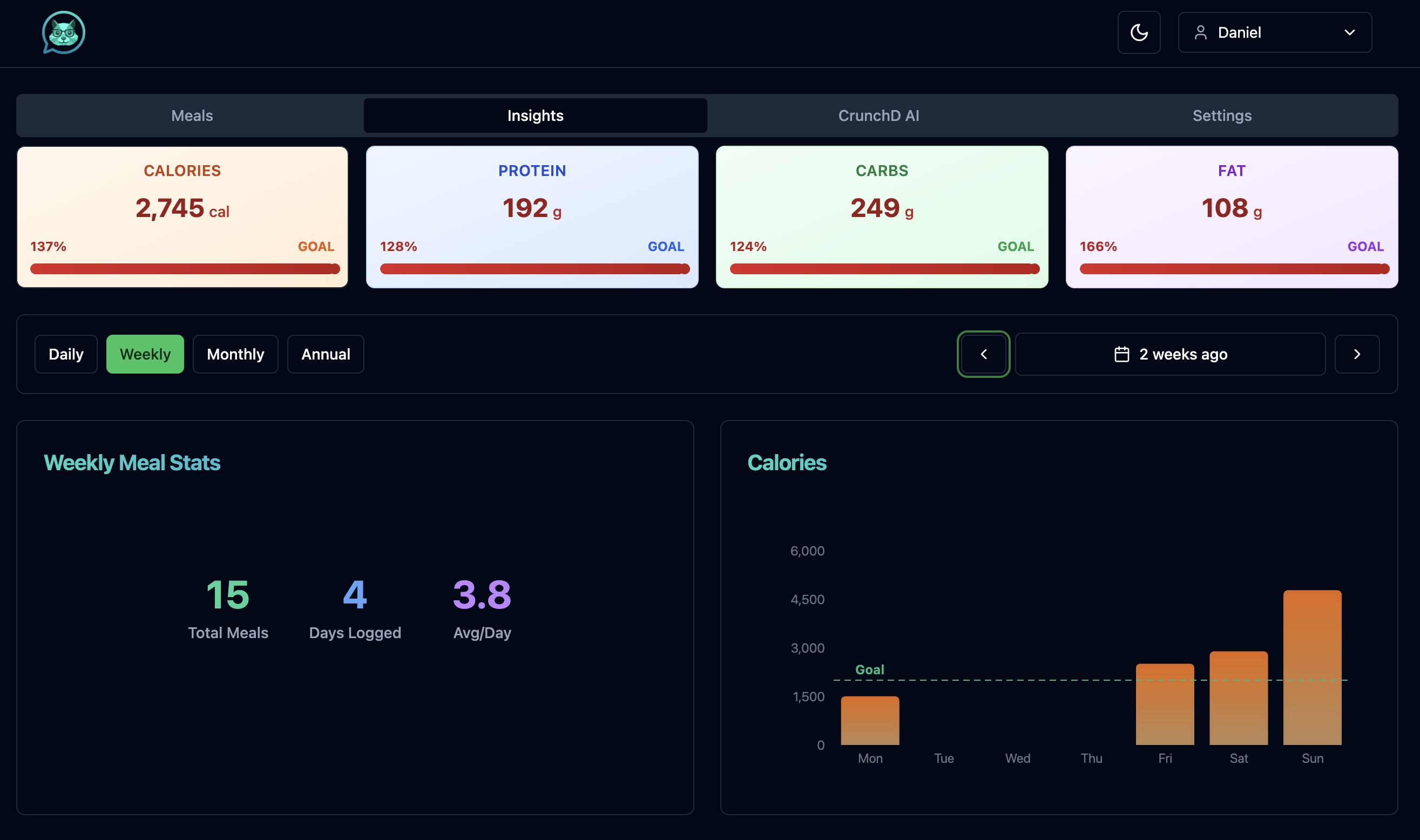Screen dimensions: 1420x840
Task: Click the Calories progress bar
Action: coord(185,268)
